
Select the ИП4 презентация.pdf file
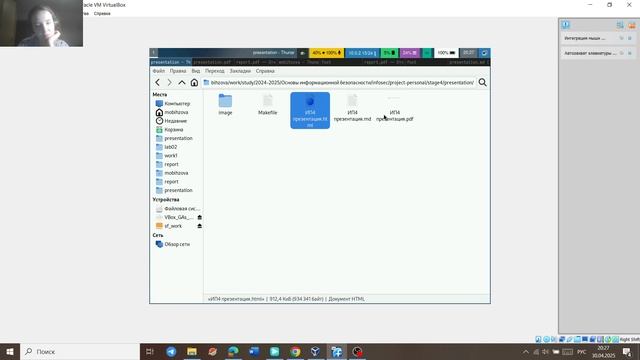[395, 108]
